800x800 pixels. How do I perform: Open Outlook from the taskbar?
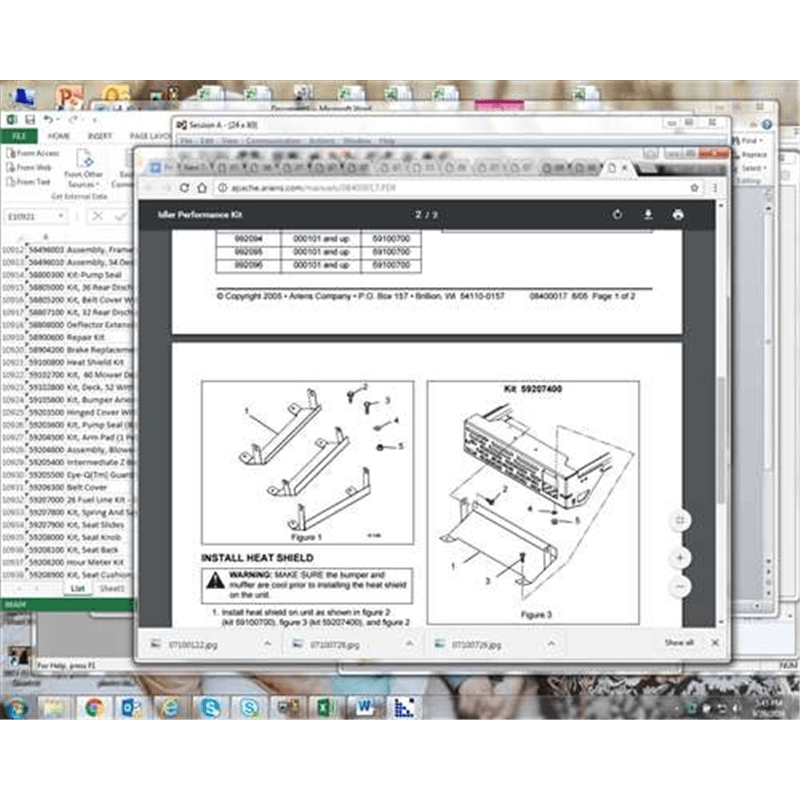(x=132, y=707)
